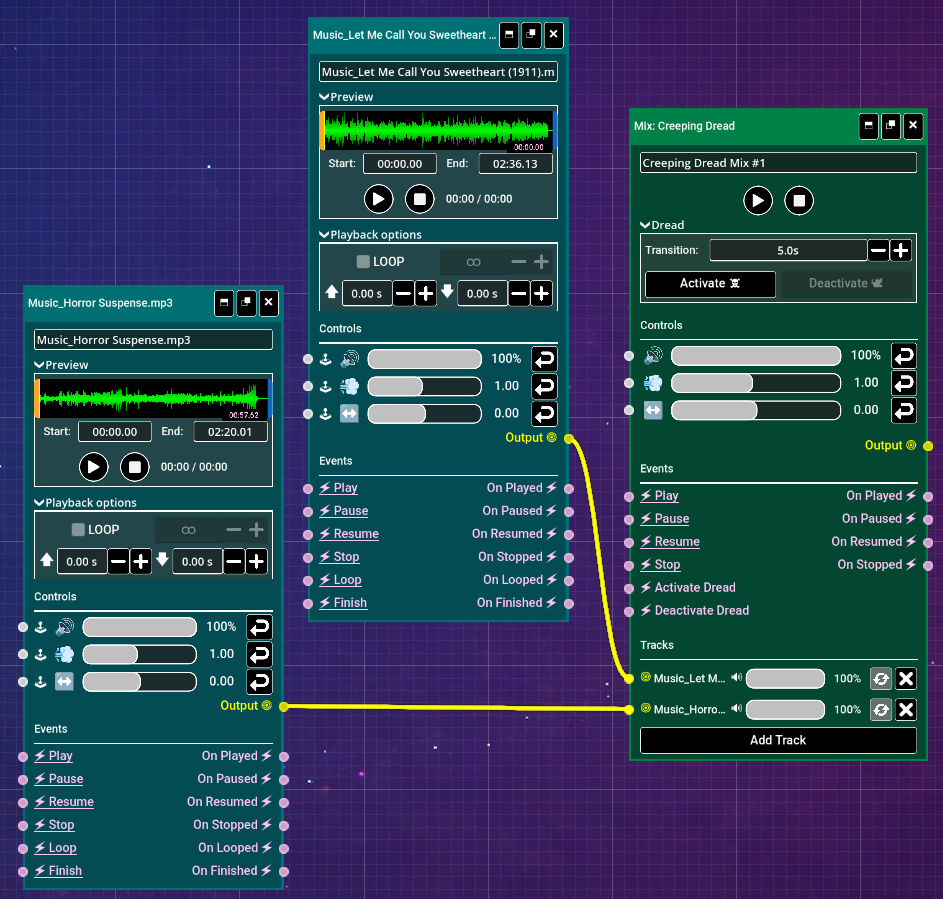The width and height of the screenshot is (943, 899).
Task: Reset volume on the Creeping Dread mix
Action: click(903, 355)
